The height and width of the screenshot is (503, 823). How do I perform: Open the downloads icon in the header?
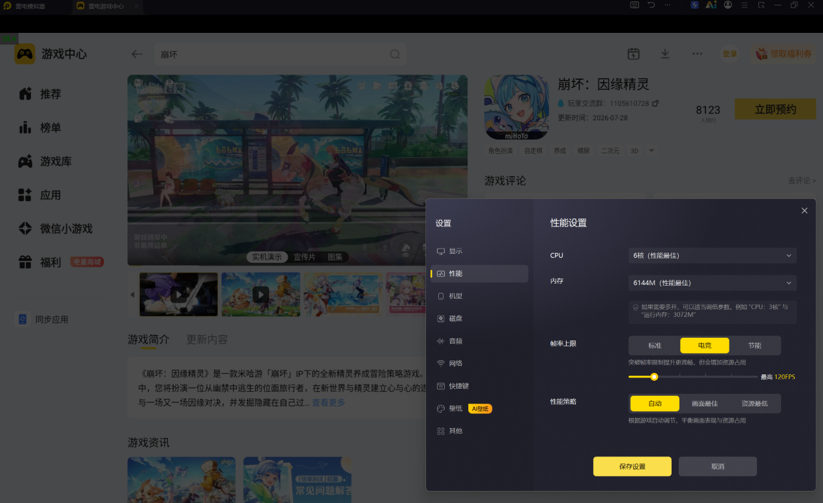665,54
